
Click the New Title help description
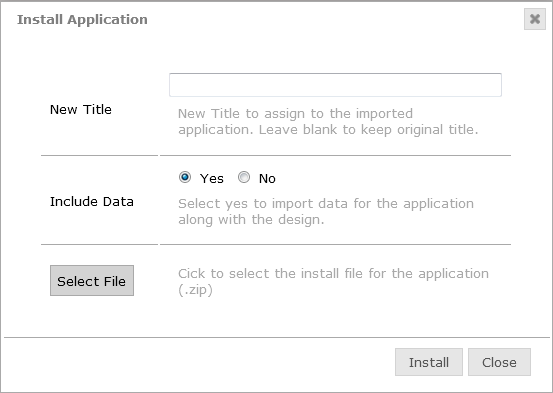coord(328,121)
